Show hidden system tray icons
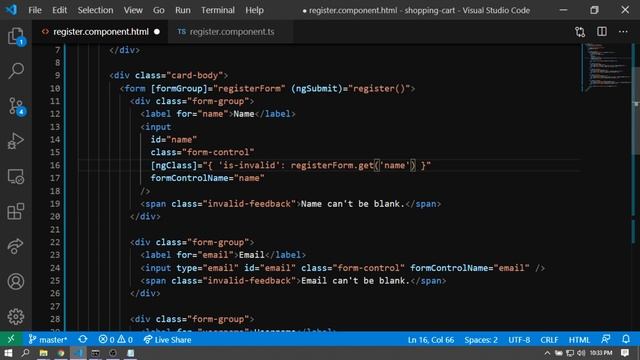640x360 pixels. [547, 353]
